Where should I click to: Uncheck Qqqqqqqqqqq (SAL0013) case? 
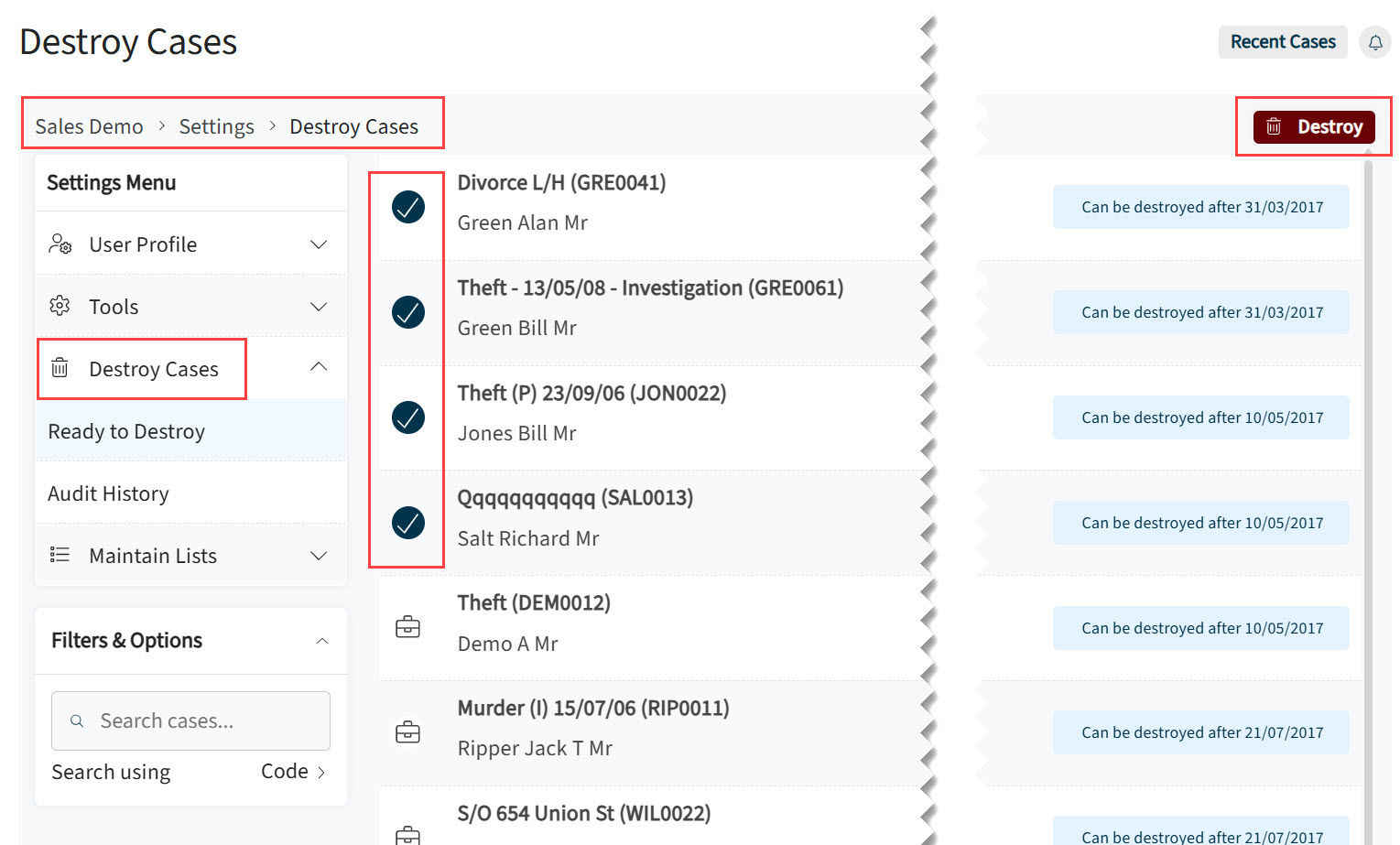(x=408, y=523)
